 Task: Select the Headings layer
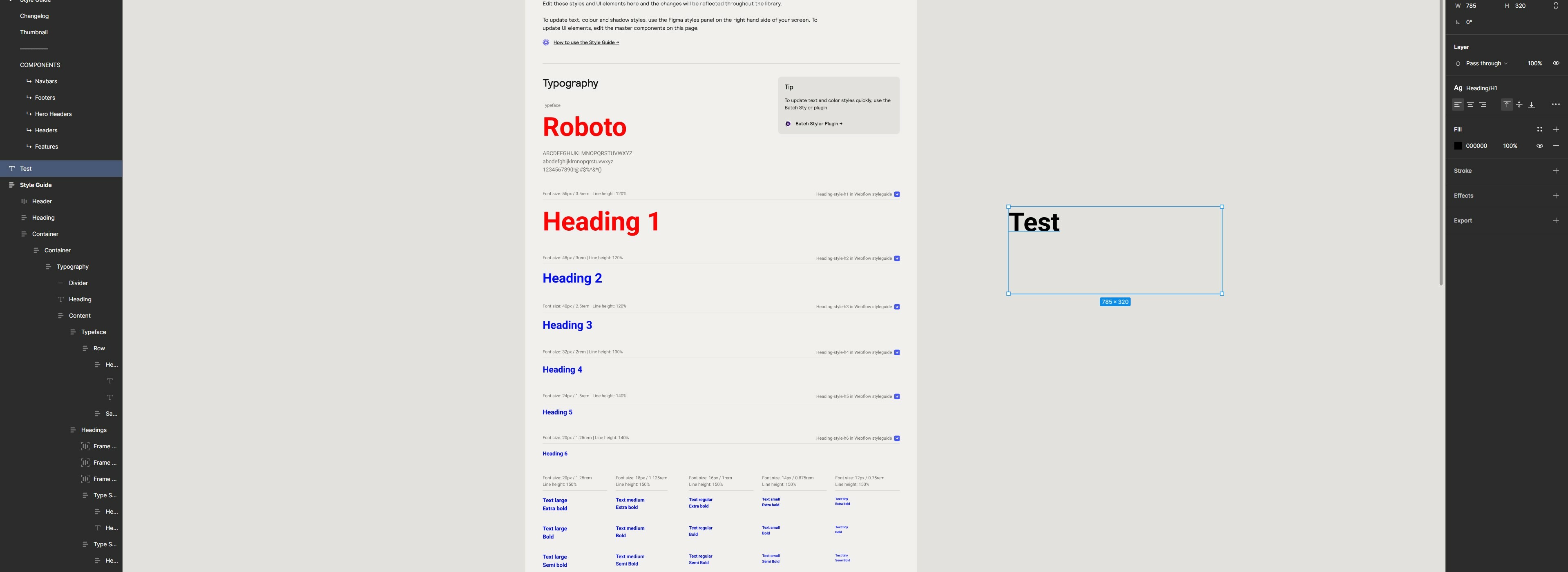[61, 430]
